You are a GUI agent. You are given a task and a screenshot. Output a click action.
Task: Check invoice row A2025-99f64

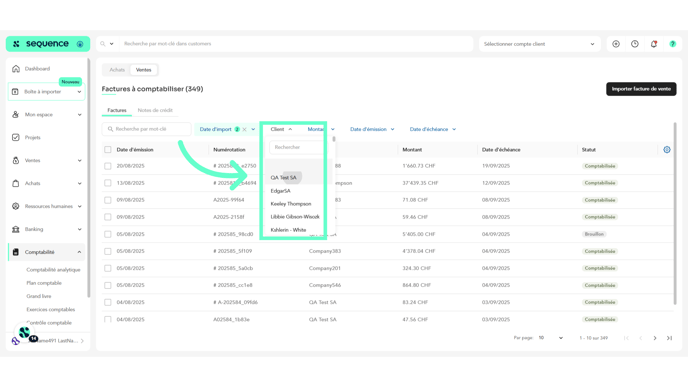click(x=108, y=200)
